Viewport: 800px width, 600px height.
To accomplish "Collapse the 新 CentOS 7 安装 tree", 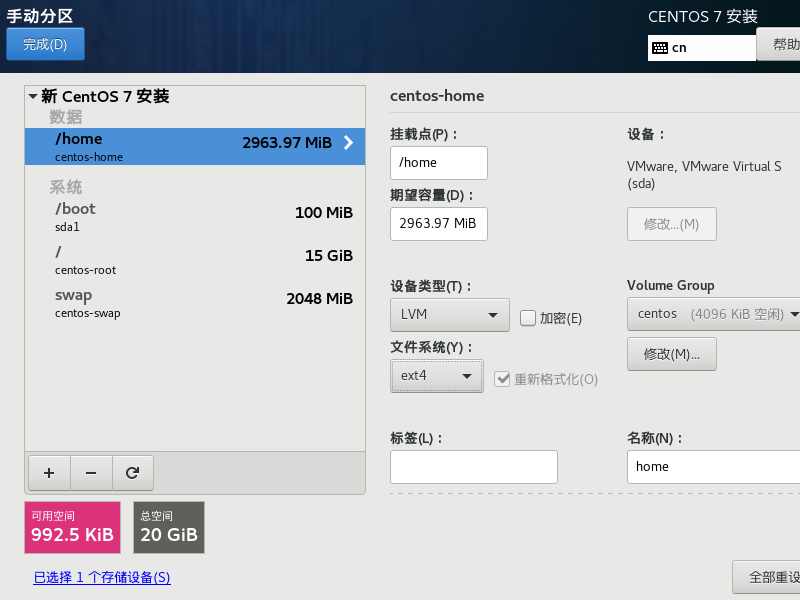I will [33, 96].
